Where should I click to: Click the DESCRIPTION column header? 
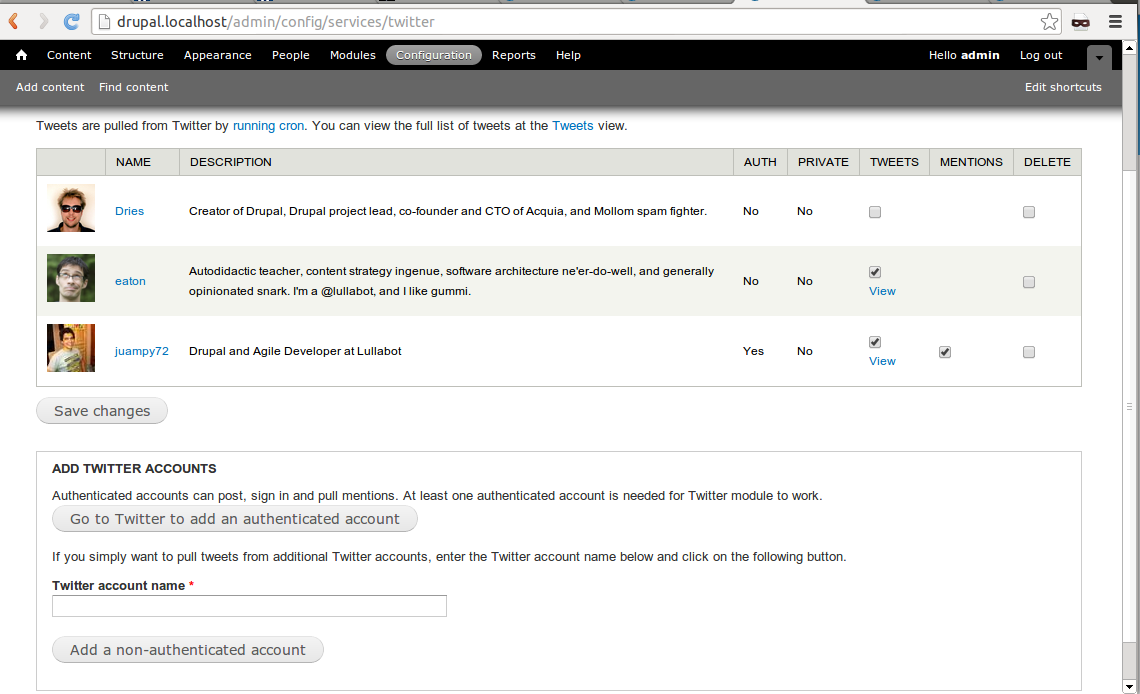click(x=230, y=162)
